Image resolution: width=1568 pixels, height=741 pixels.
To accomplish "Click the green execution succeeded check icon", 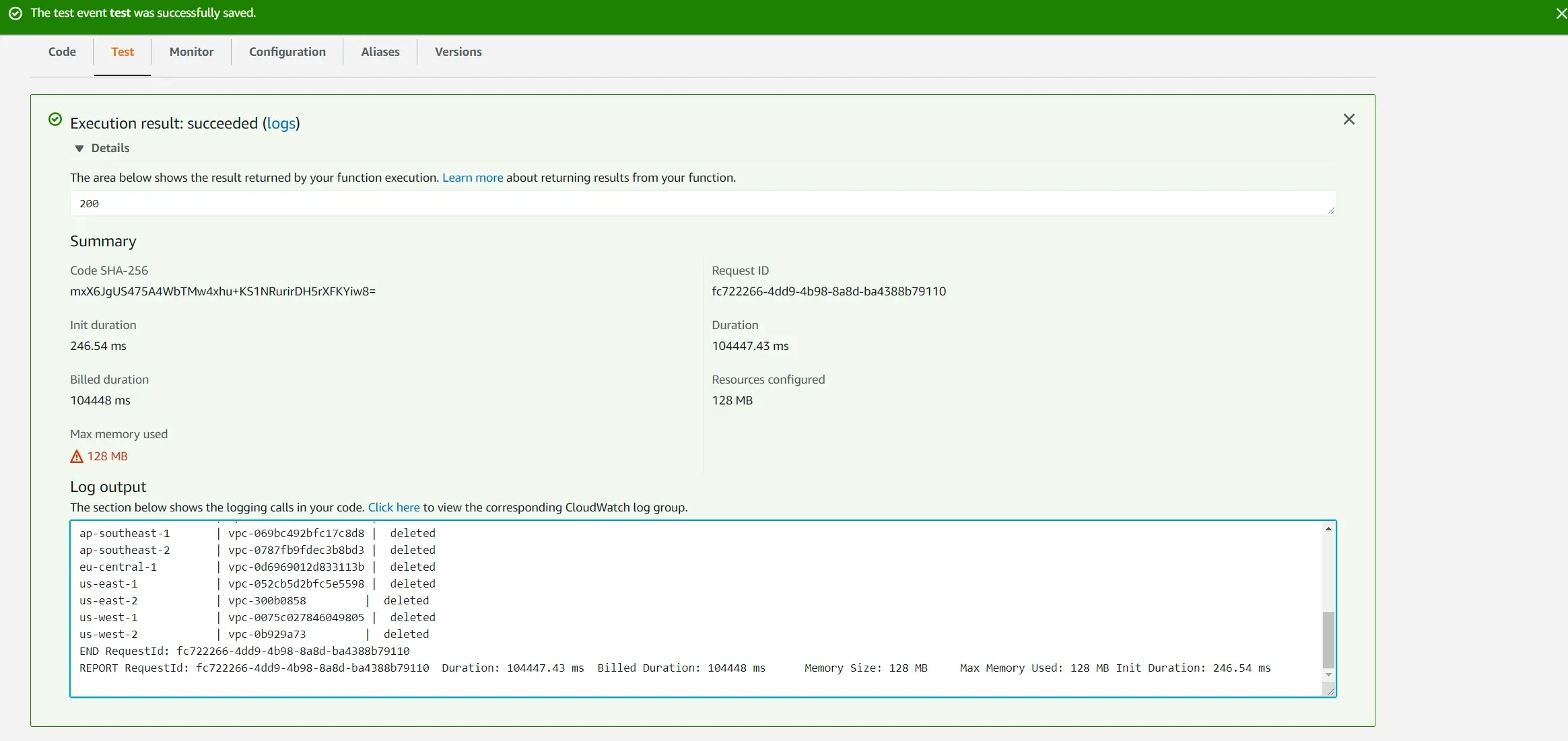I will coord(55,120).
